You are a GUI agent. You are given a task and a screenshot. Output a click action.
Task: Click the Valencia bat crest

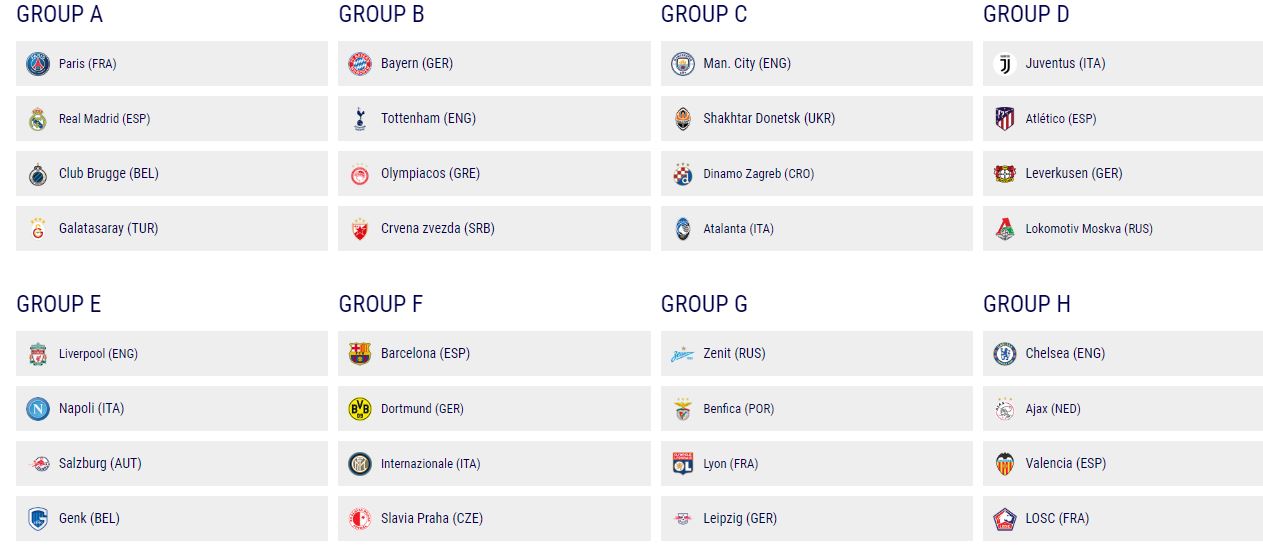[1004, 464]
